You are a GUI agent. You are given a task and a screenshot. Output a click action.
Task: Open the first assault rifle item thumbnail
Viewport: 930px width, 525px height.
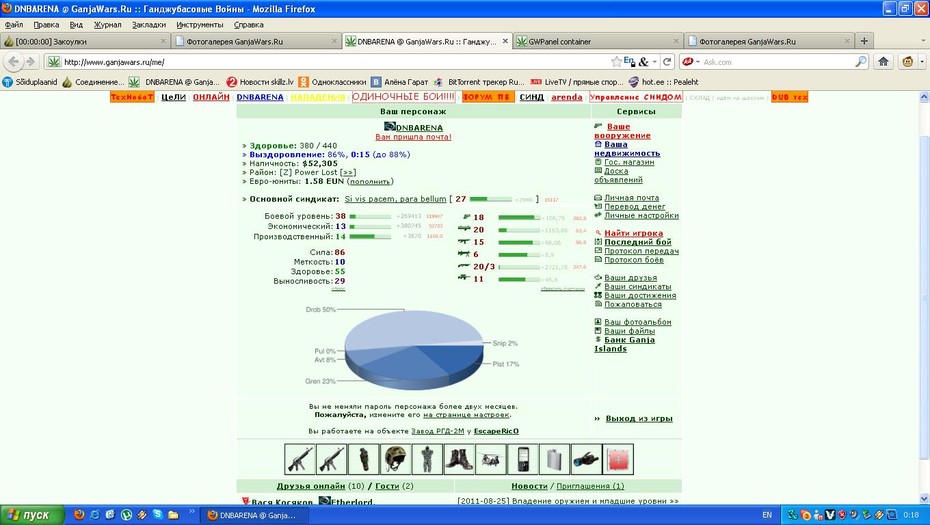(300, 459)
